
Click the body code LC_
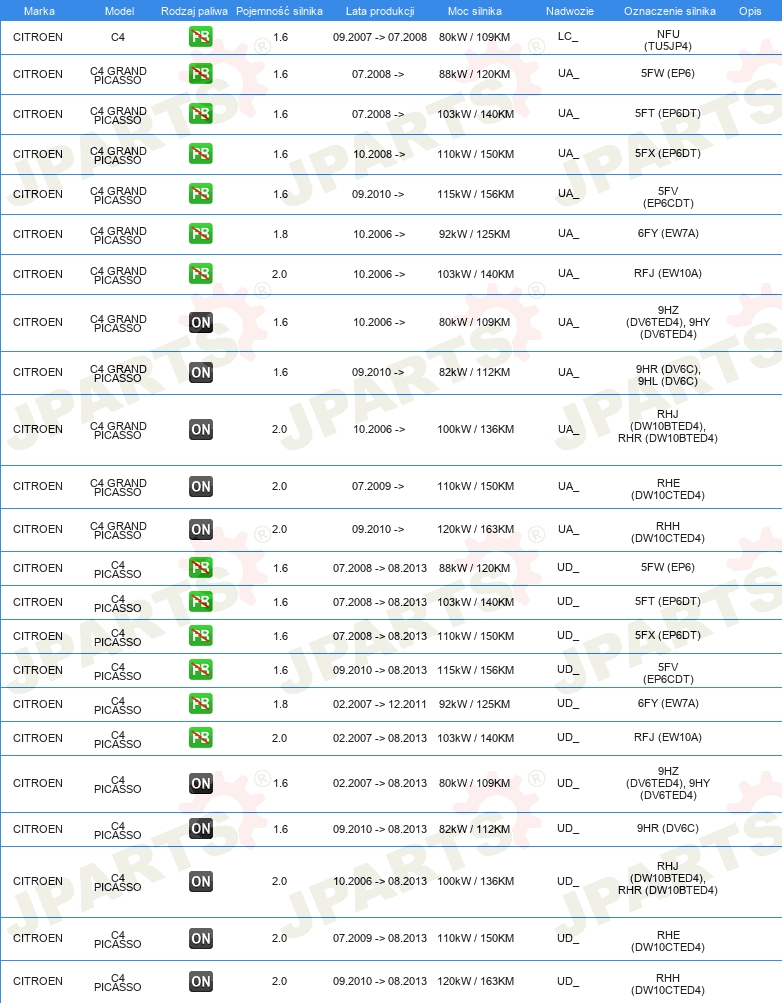pyautogui.click(x=568, y=36)
